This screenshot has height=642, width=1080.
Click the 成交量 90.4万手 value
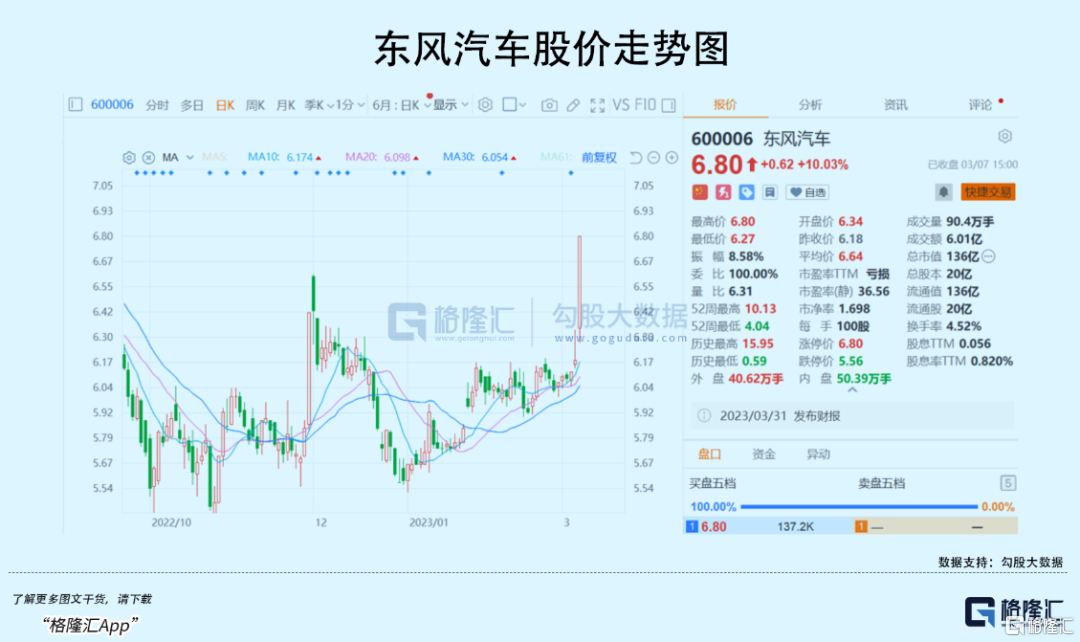pos(970,222)
